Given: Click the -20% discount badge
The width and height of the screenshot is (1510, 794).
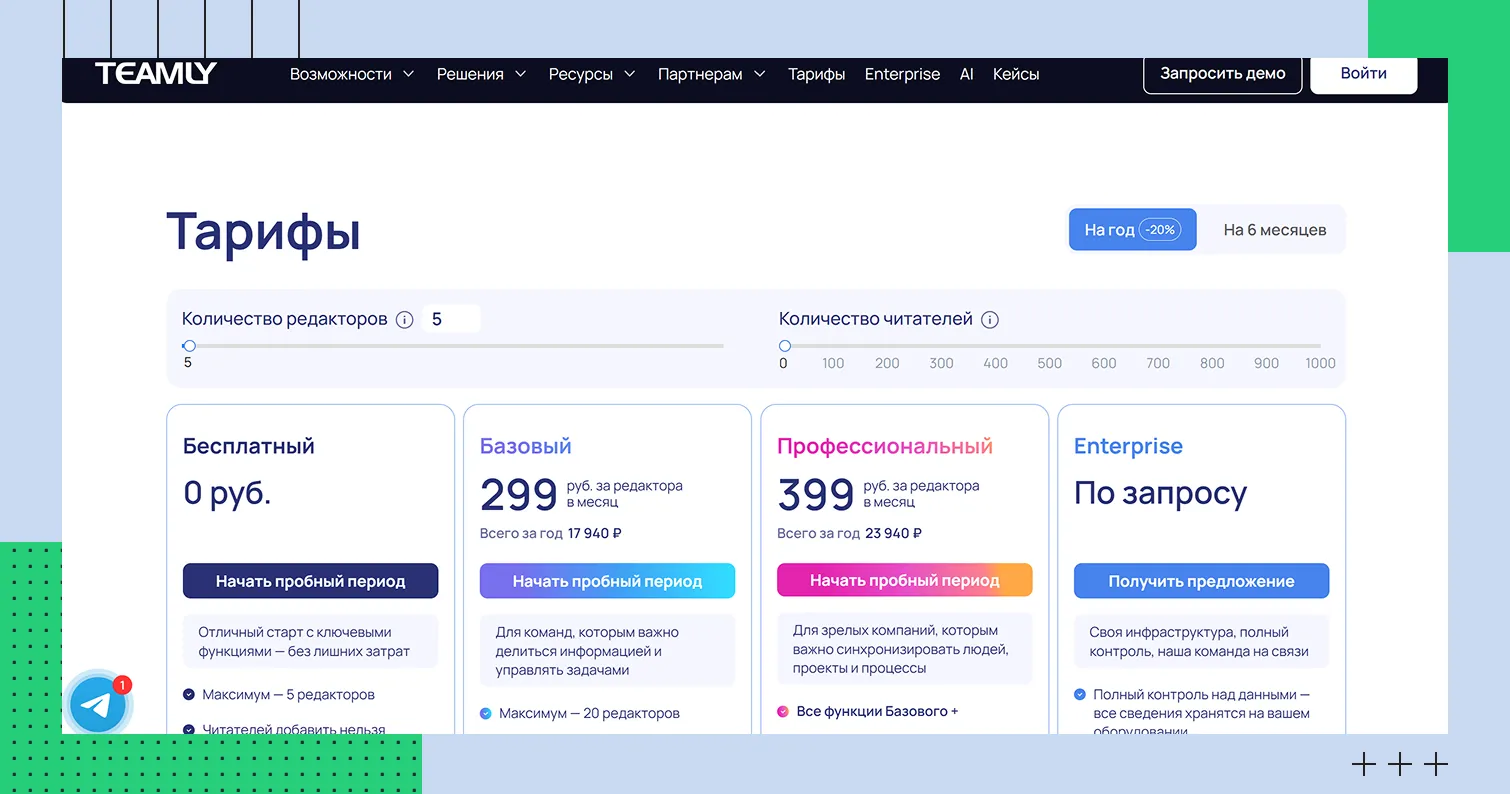Looking at the screenshot, I should coord(1160,230).
